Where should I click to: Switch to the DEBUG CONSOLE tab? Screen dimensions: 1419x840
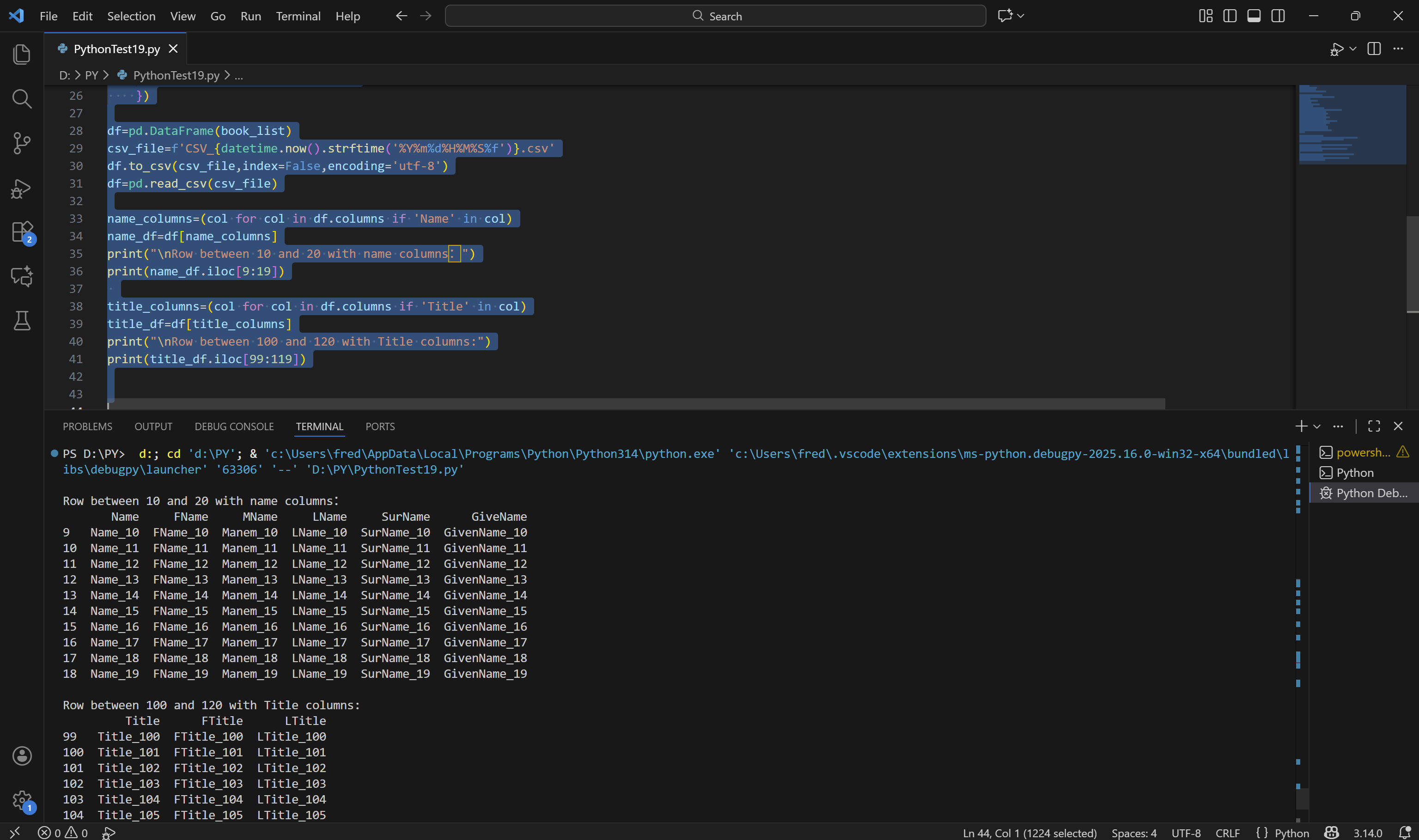coord(234,426)
